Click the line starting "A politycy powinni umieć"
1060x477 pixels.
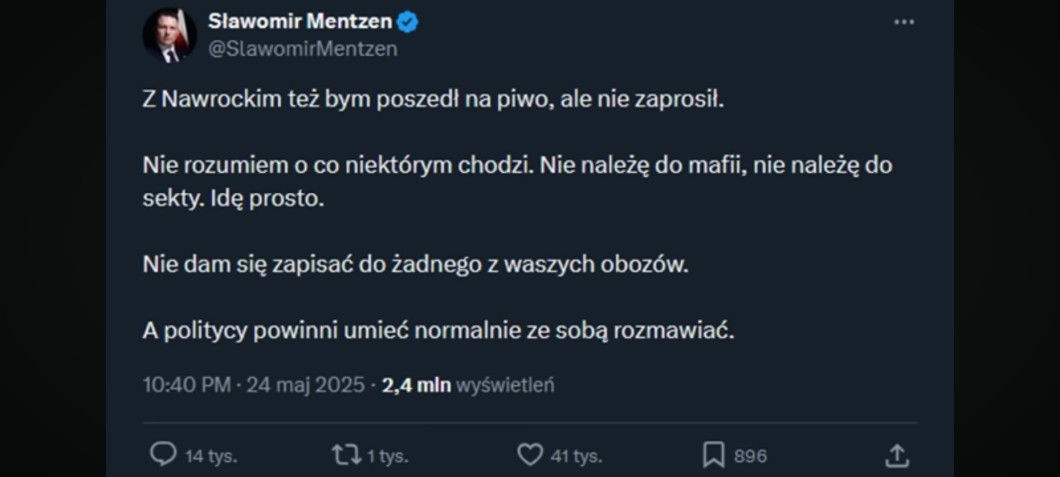(438, 332)
